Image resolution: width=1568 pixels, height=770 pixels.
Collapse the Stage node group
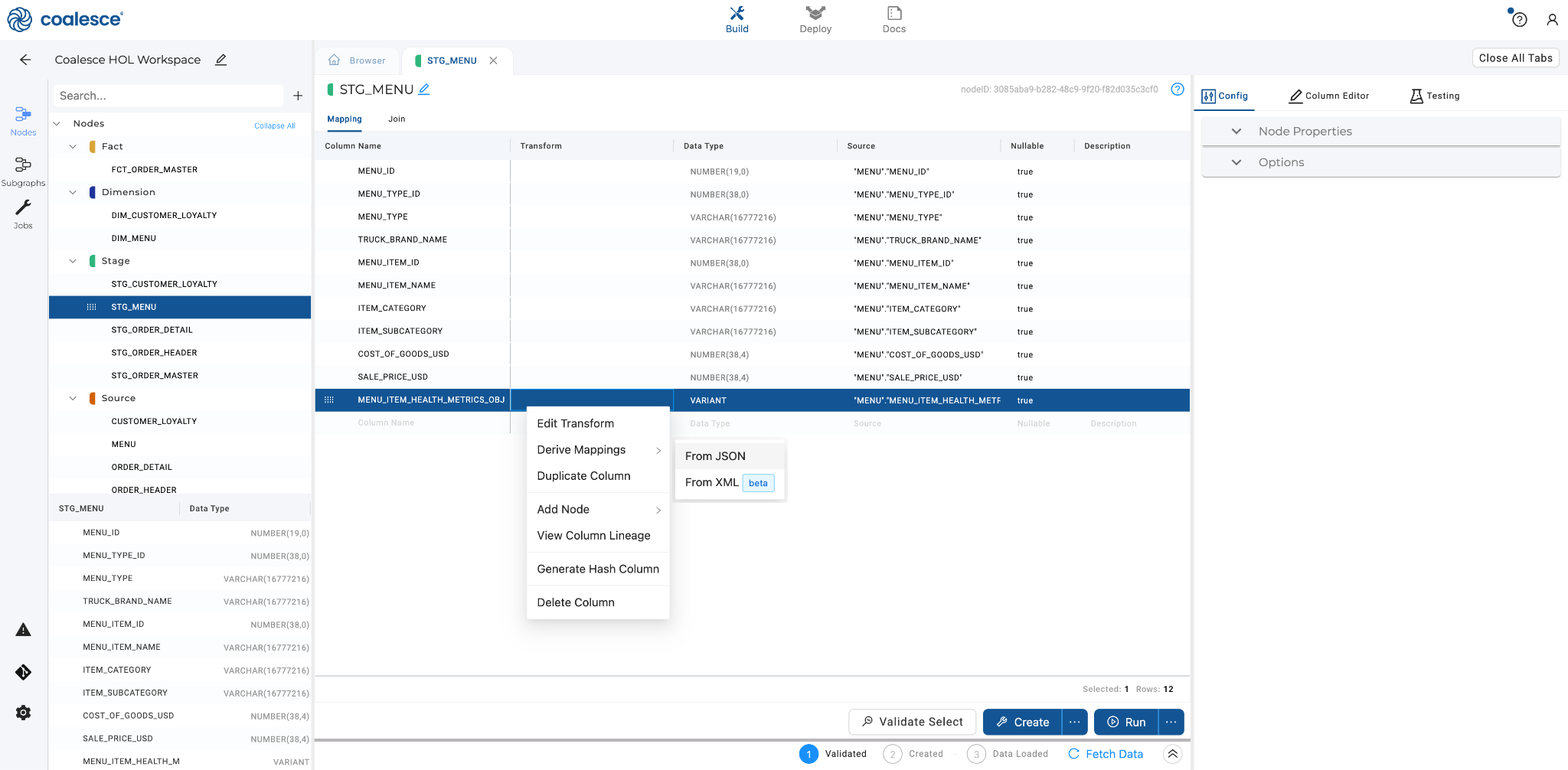point(73,261)
